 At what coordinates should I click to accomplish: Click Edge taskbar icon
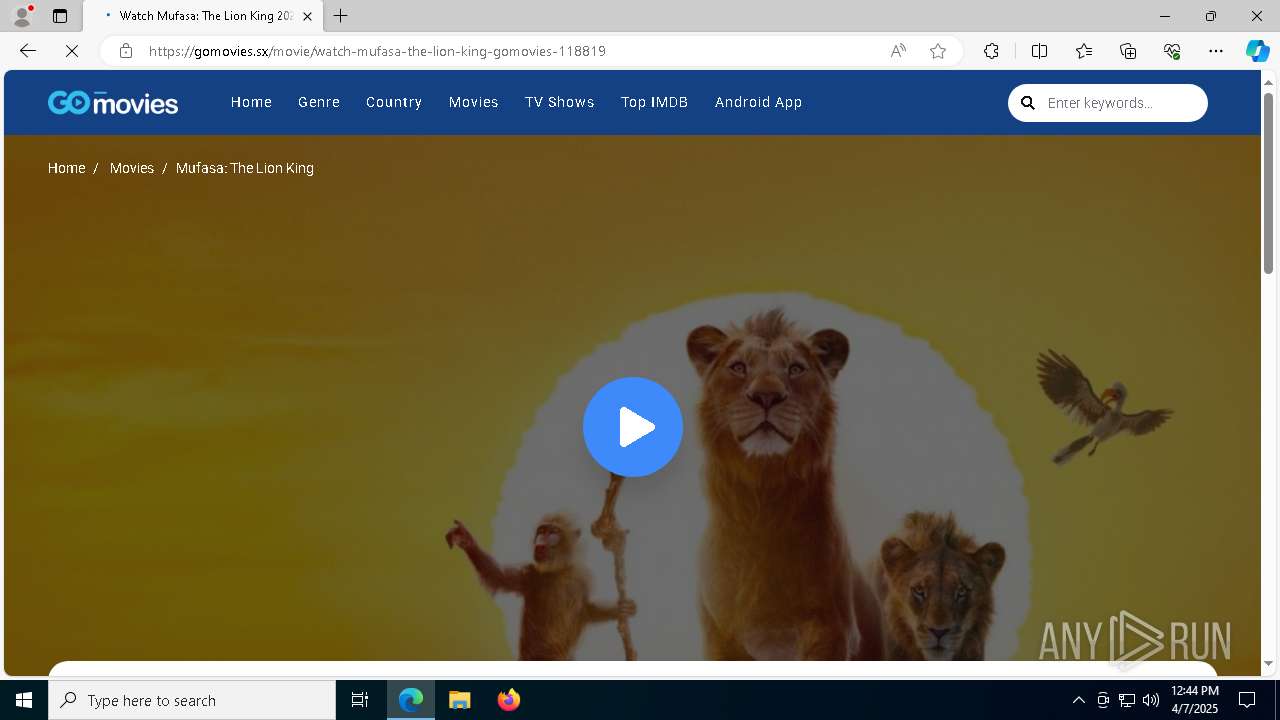(411, 700)
